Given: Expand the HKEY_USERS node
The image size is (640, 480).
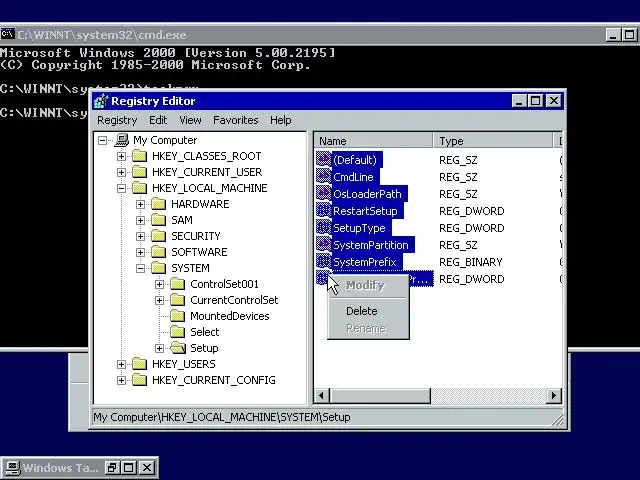Looking at the screenshot, I should (121, 364).
